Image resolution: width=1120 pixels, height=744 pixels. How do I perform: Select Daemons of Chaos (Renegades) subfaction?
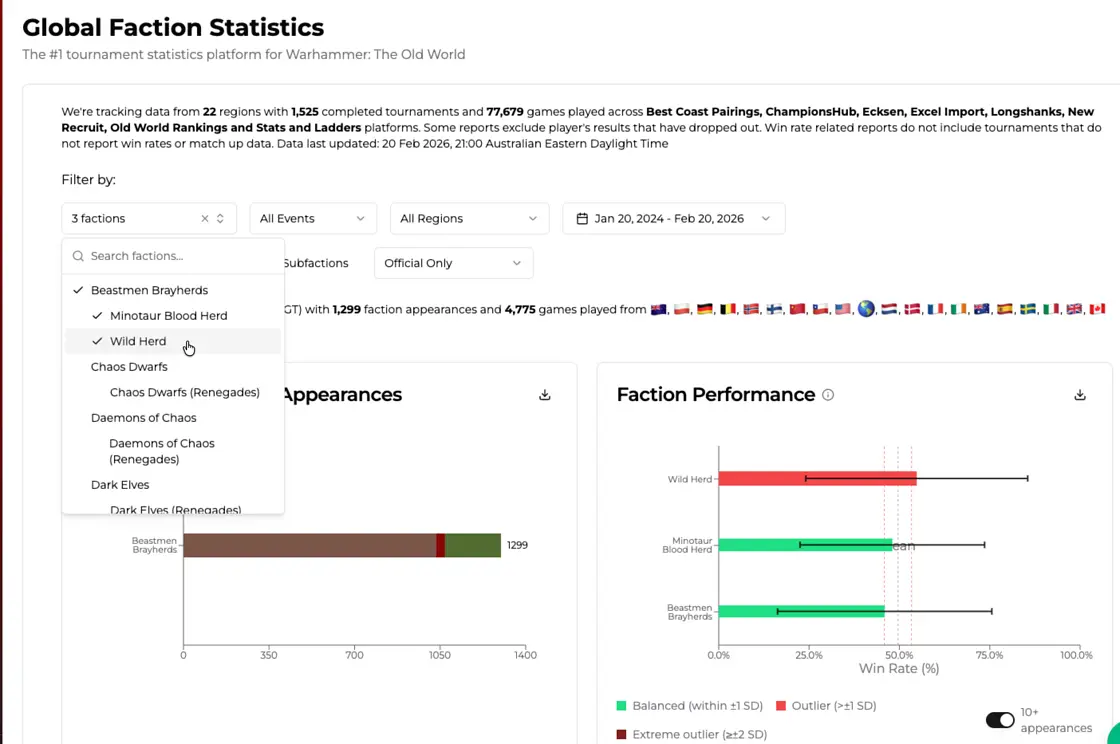pos(173,451)
